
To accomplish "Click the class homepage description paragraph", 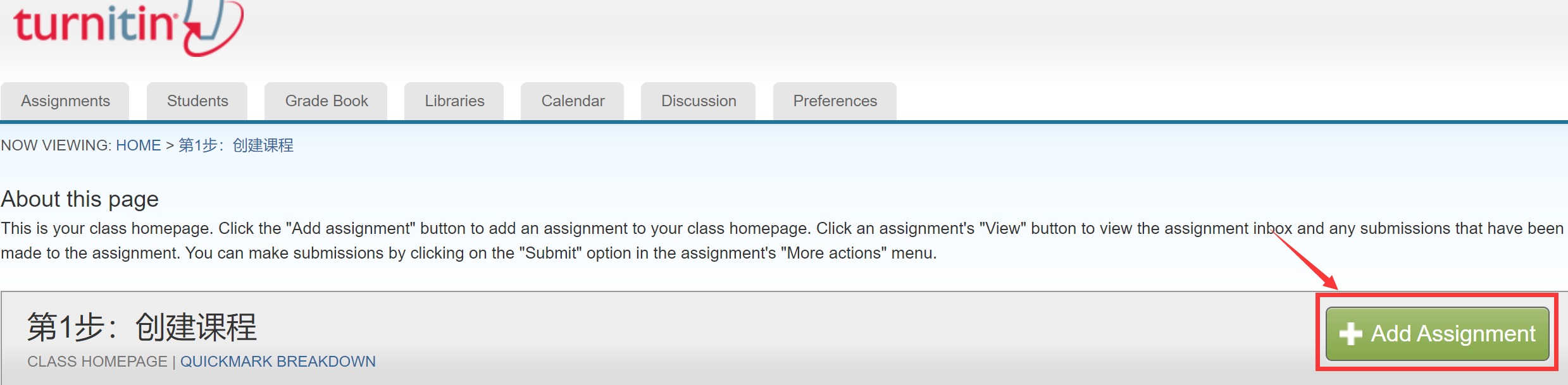I will click(468, 241).
